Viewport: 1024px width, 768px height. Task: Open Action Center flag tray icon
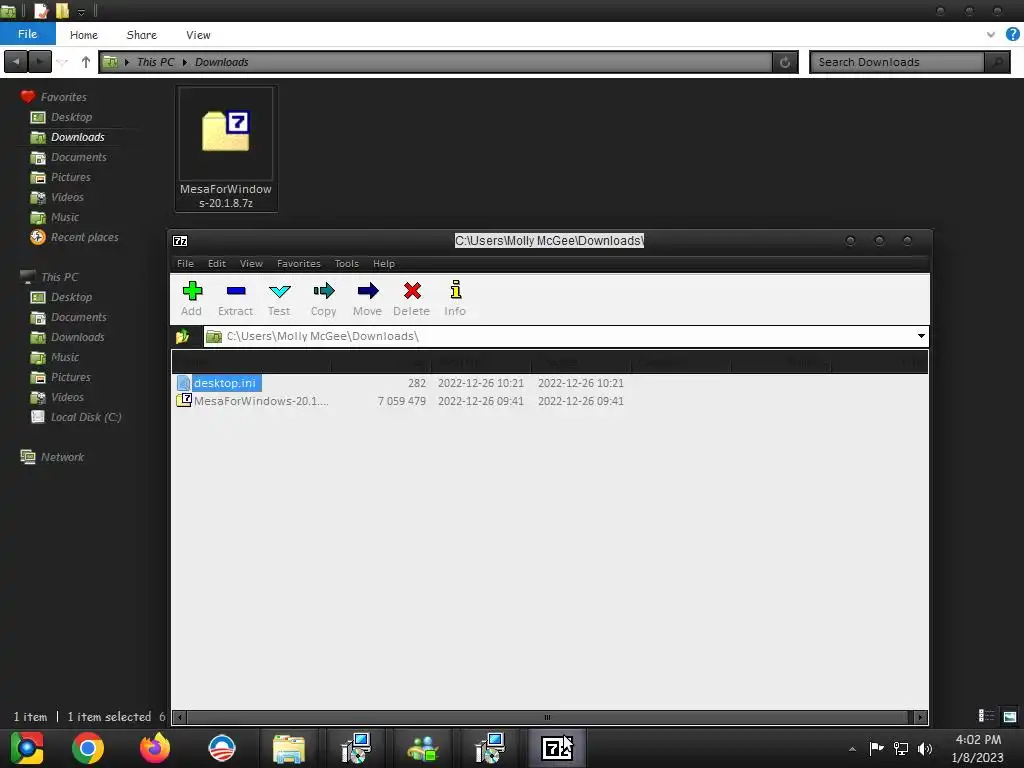coord(876,748)
